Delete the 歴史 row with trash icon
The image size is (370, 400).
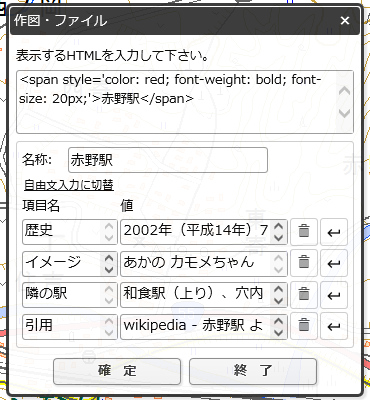(304, 231)
